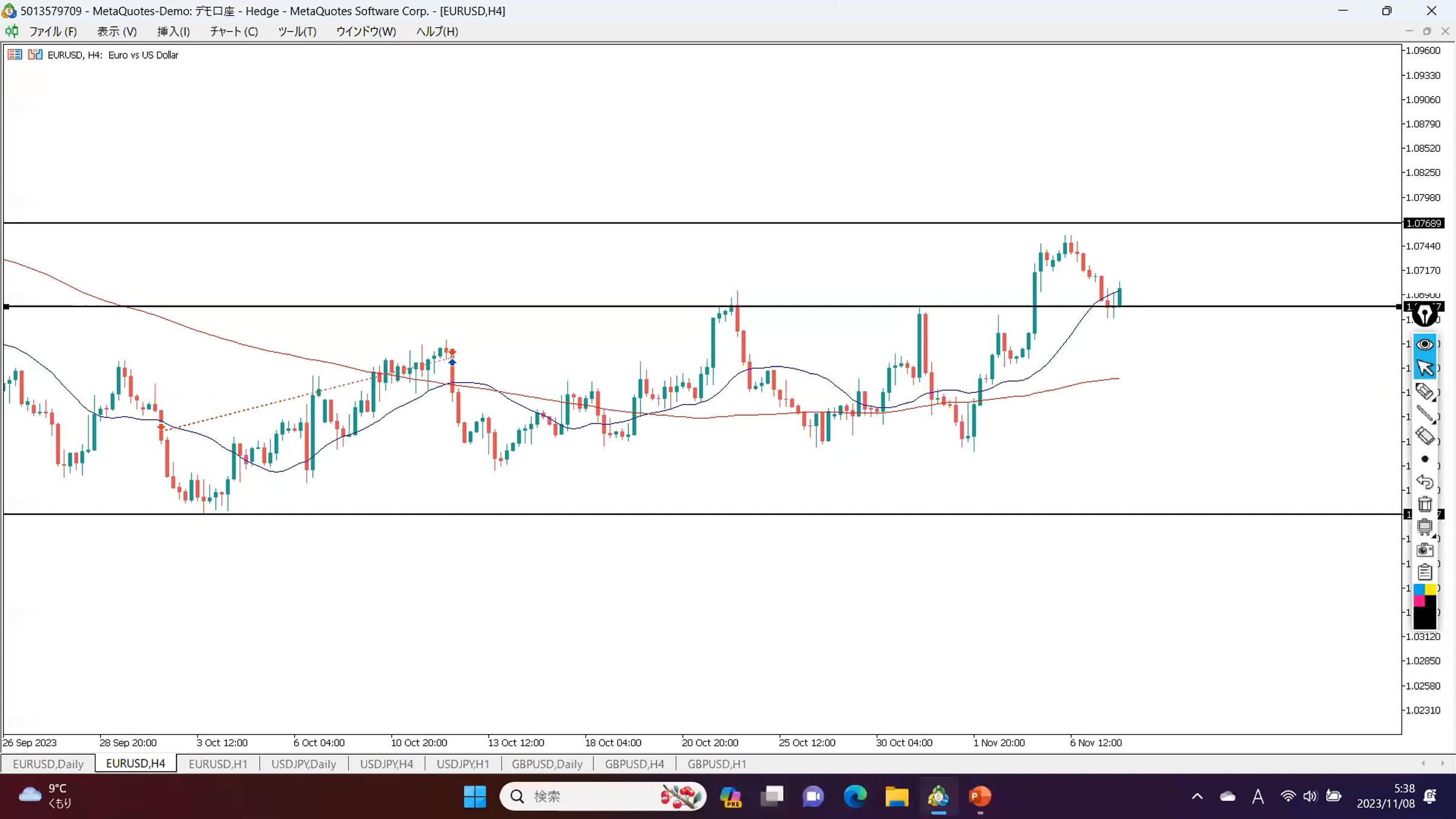Switch to the USDJPY,H4 chart tab
This screenshot has height=819, width=1456.
[x=386, y=764]
